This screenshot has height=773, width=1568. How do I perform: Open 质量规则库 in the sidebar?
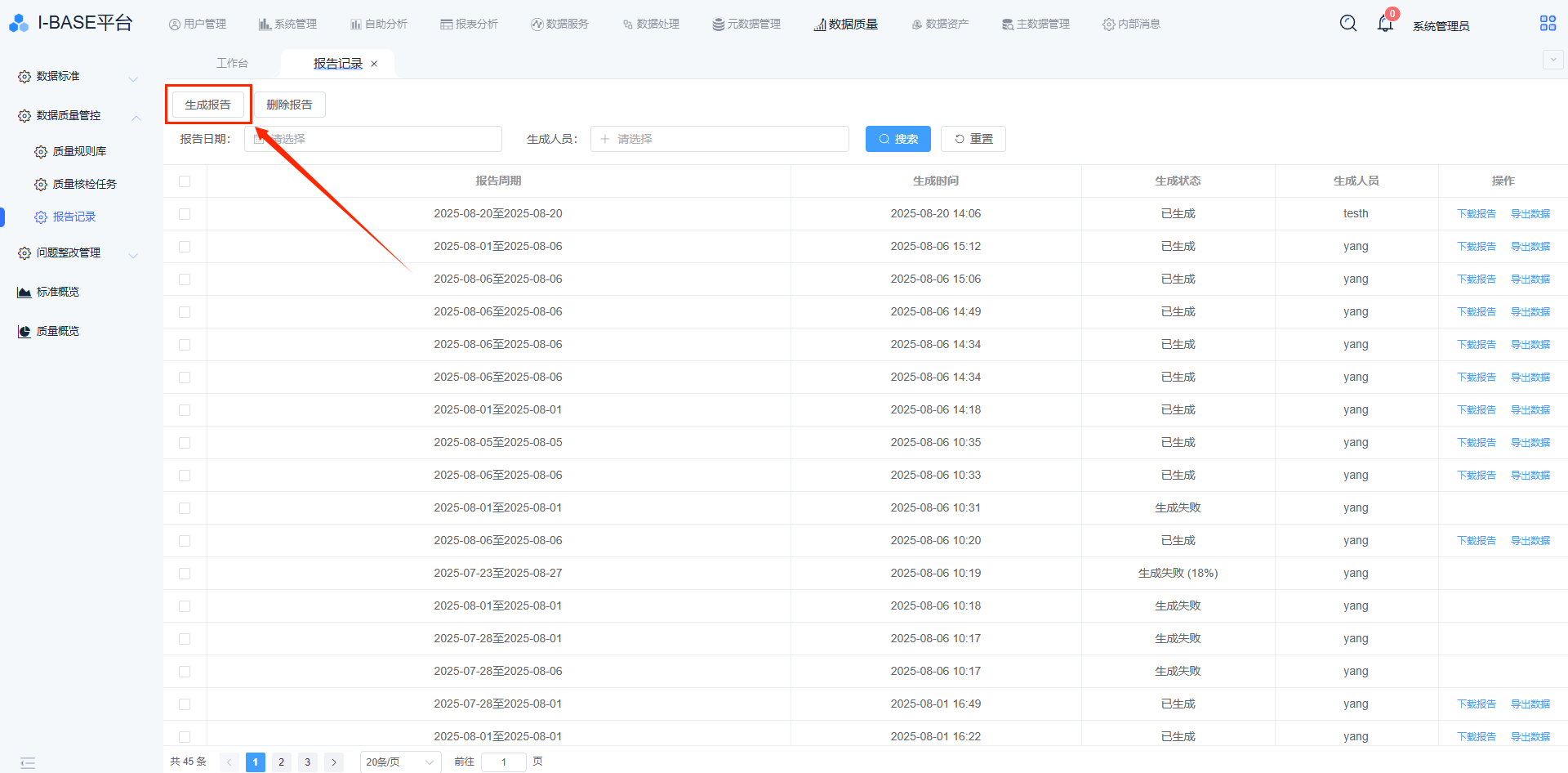tap(79, 152)
